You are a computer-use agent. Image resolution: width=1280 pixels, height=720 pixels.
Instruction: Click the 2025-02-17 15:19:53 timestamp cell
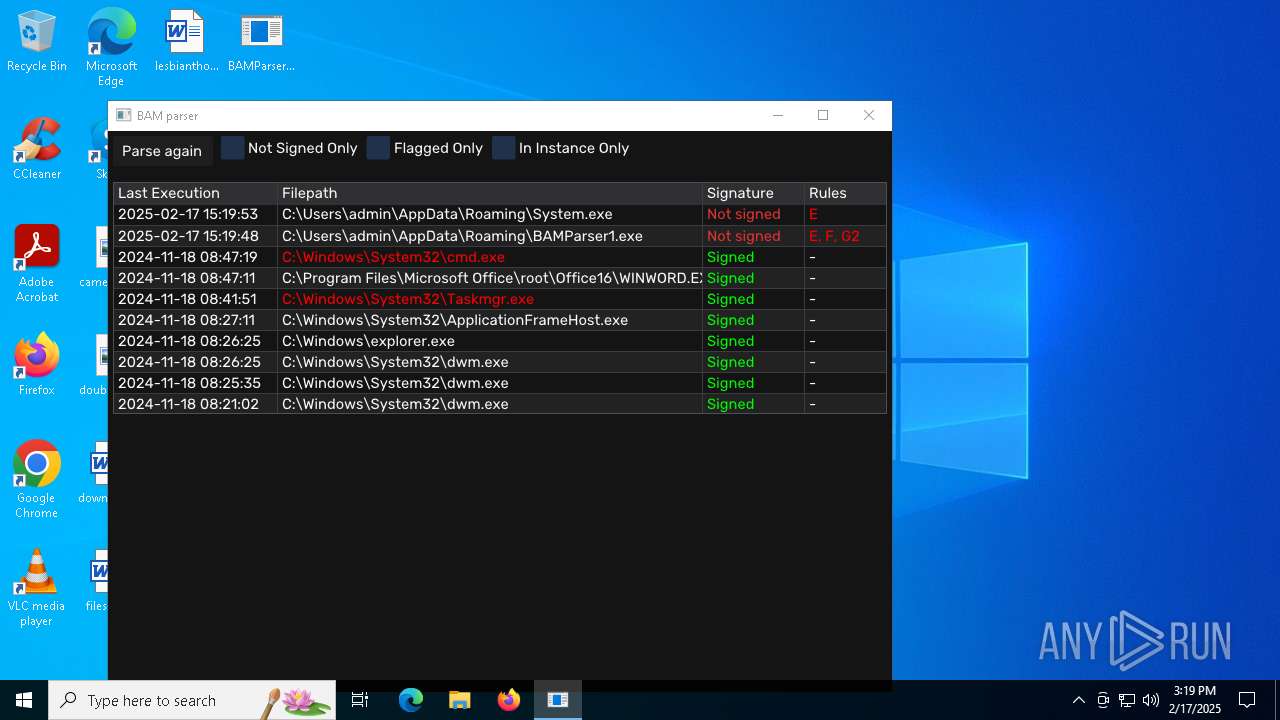click(195, 214)
